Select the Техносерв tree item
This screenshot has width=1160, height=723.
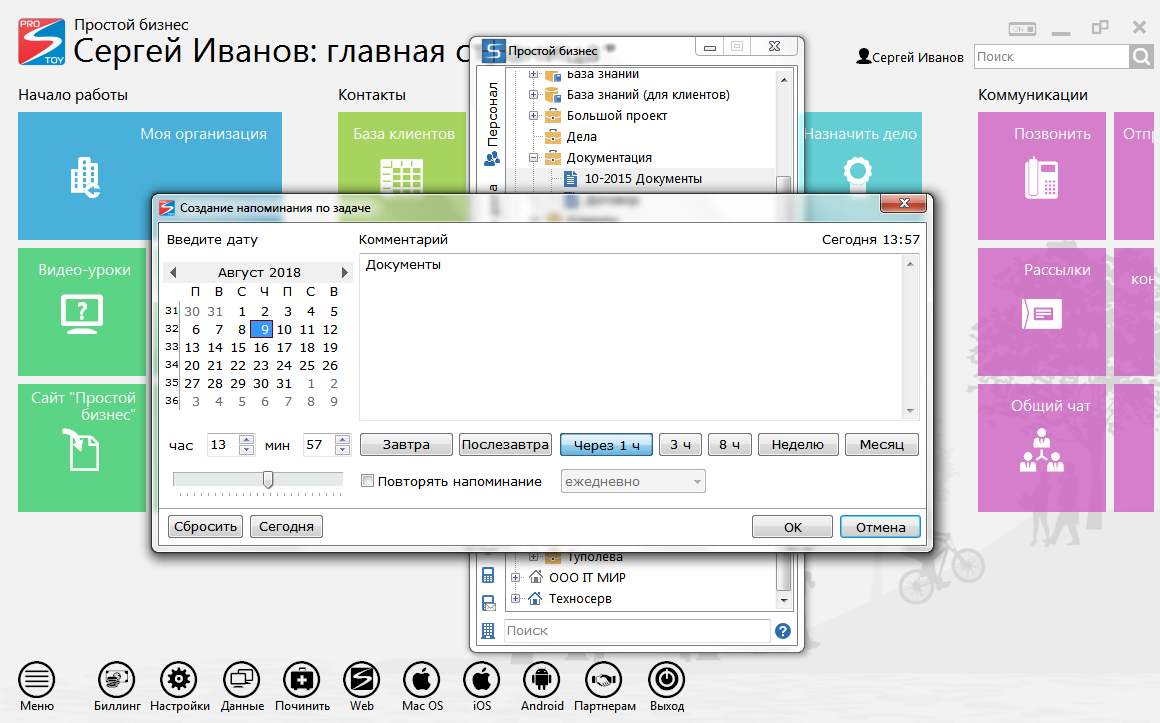coord(580,598)
